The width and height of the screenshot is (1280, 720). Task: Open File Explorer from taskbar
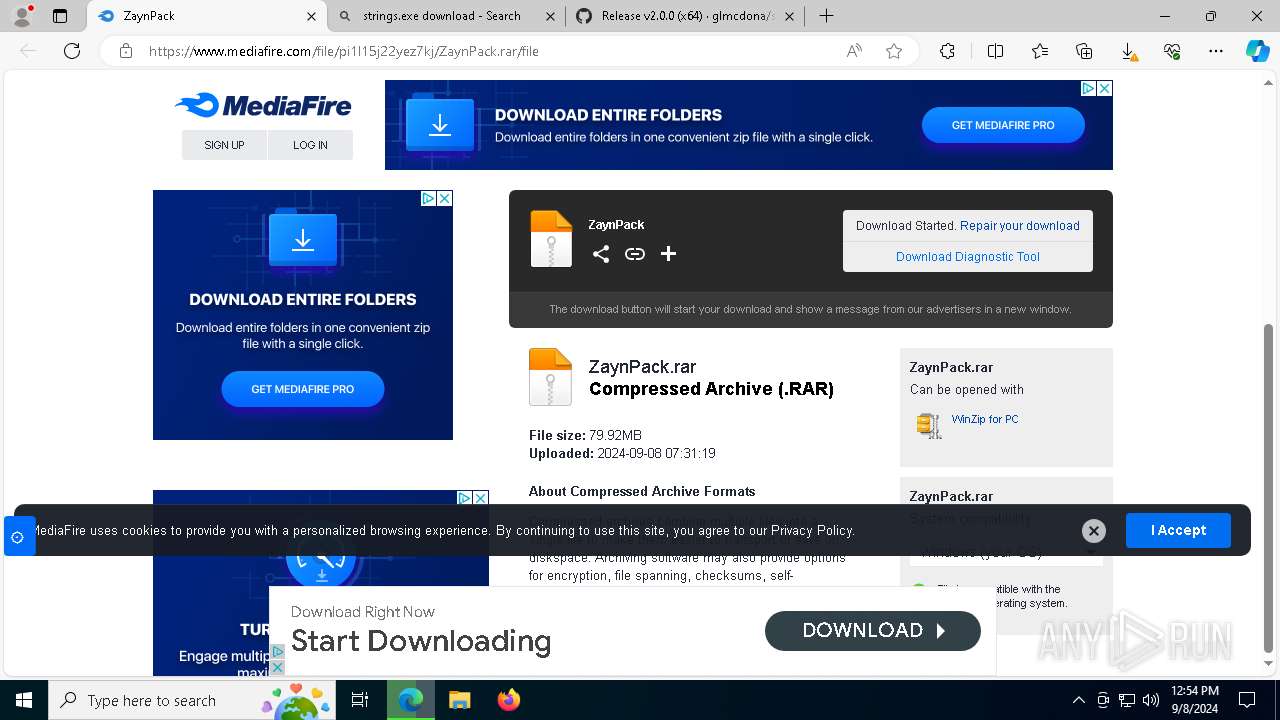click(459, 700)
